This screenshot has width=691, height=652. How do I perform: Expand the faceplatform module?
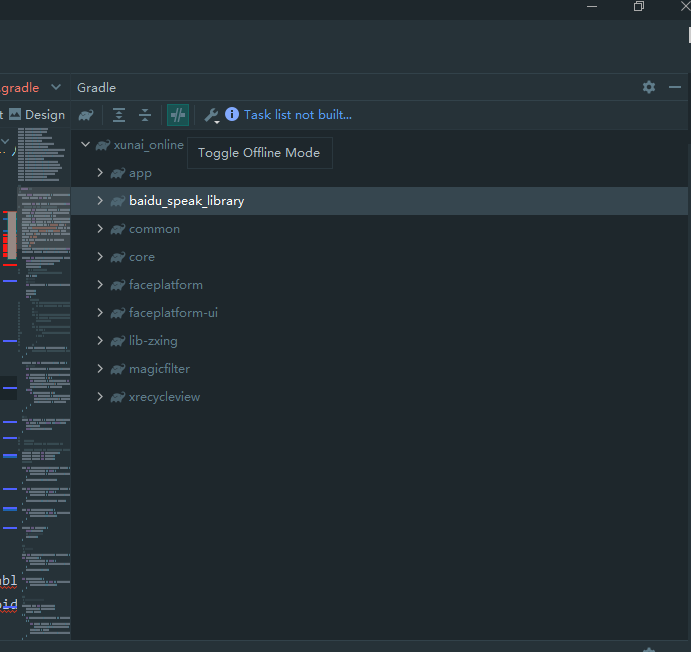(100, 285)
